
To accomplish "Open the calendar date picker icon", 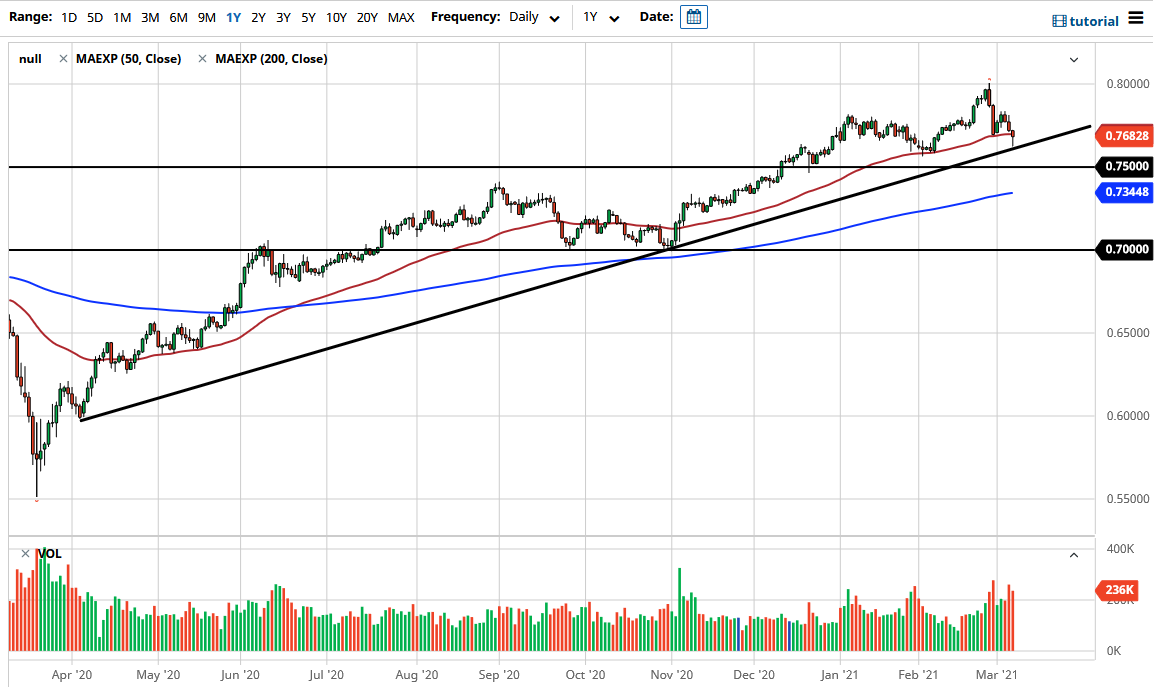I will pyautogui.click(x=694, y=17).
